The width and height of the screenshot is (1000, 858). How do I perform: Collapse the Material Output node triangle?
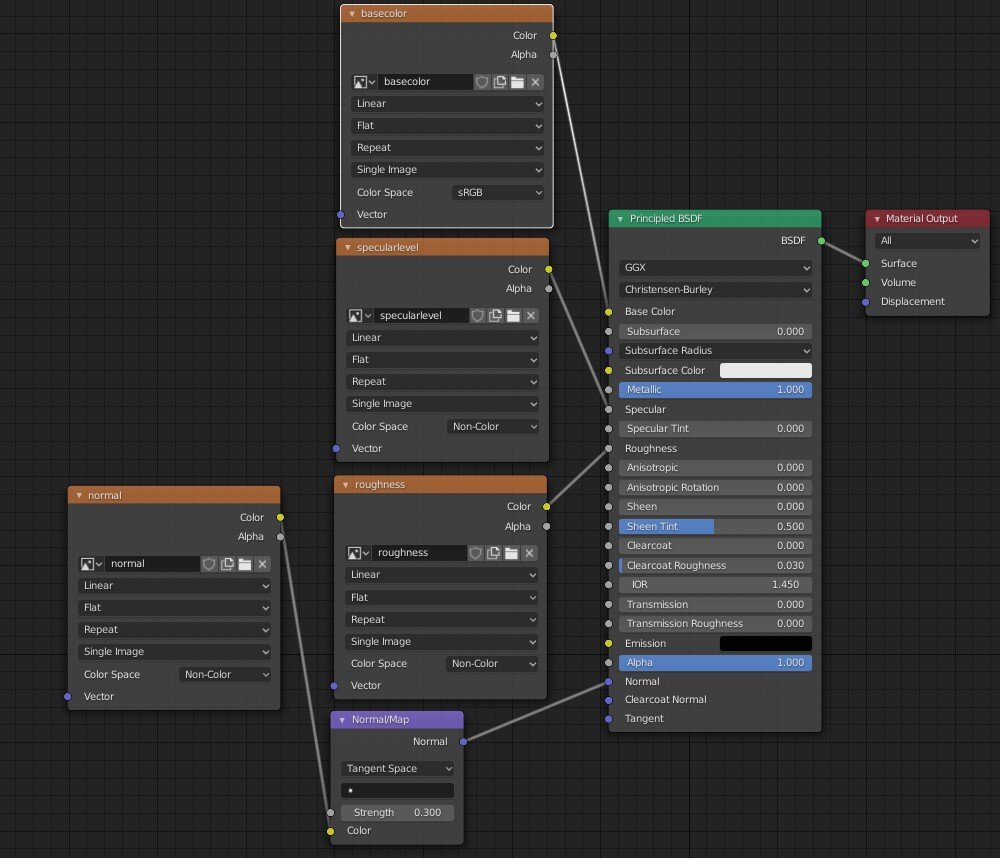pos(876,219)
